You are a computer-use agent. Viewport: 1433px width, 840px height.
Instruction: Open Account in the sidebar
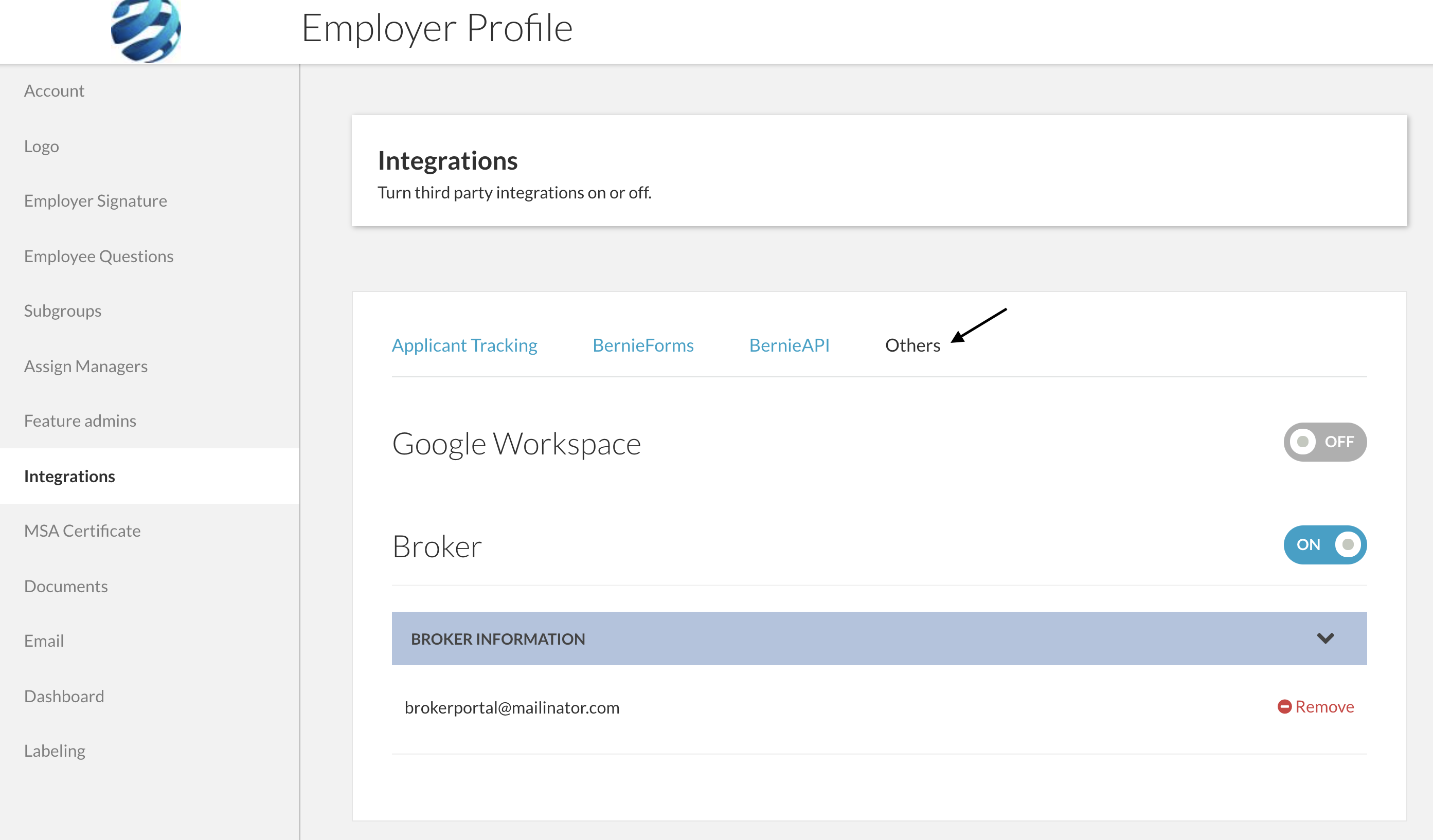(x=54, y=91)
